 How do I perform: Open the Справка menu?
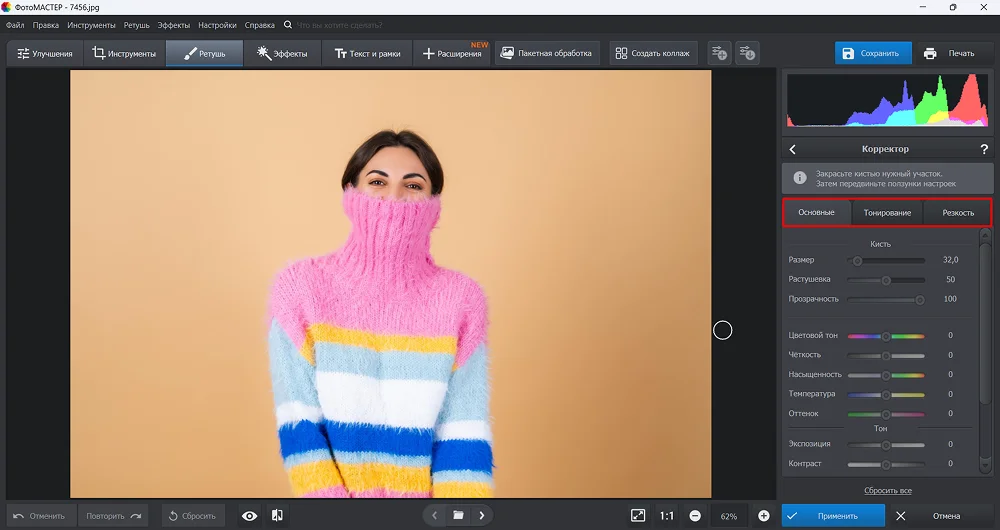pyautogui.click(x=260, y=25)
